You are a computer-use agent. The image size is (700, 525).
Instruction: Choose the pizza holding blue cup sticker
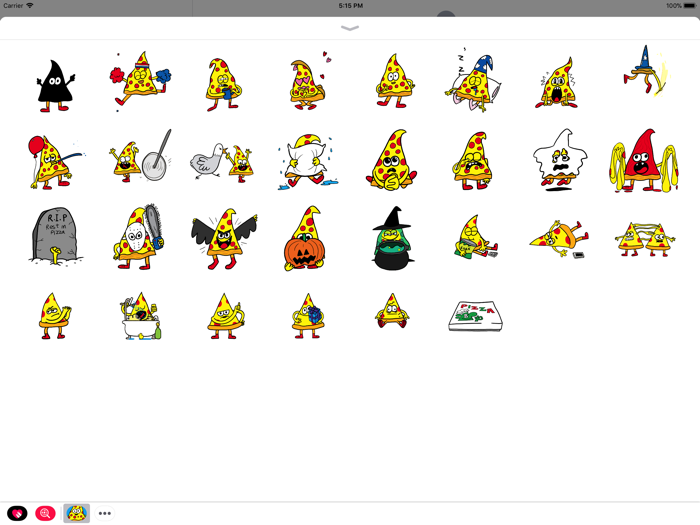coord(223,84)
